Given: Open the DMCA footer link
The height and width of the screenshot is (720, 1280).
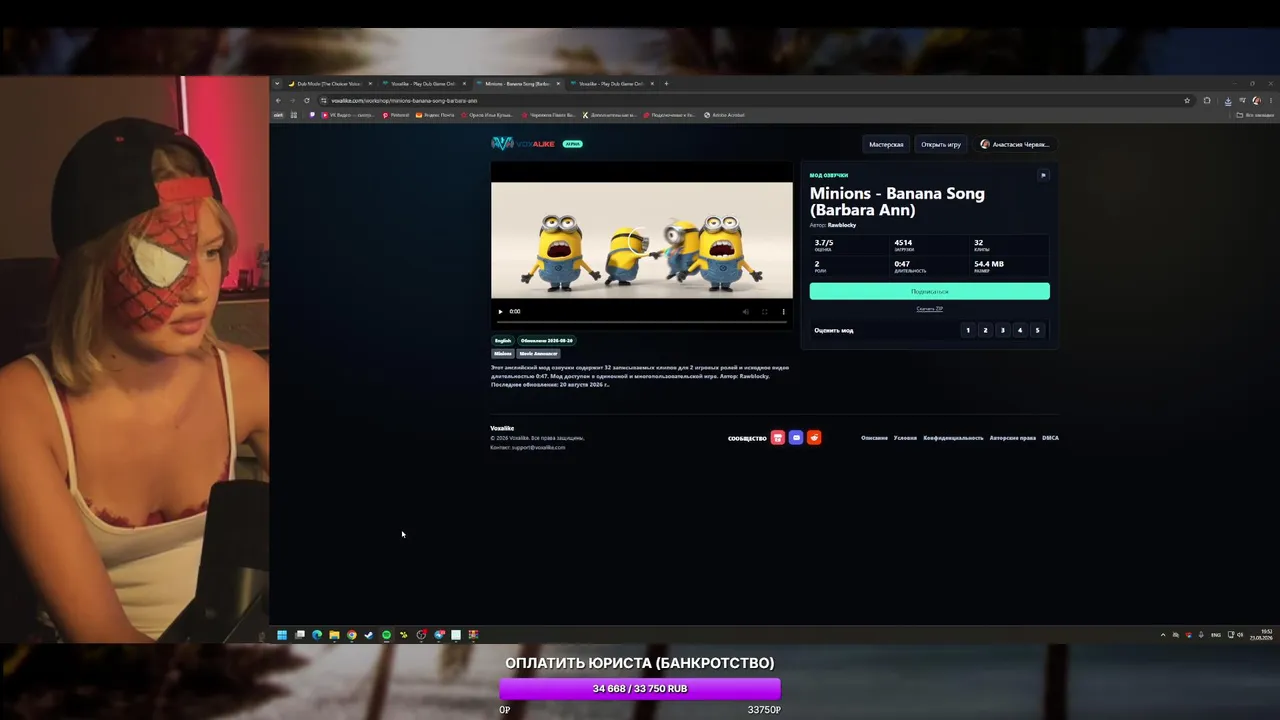Looking at the screenshot, I should [x=1050, y=438].
